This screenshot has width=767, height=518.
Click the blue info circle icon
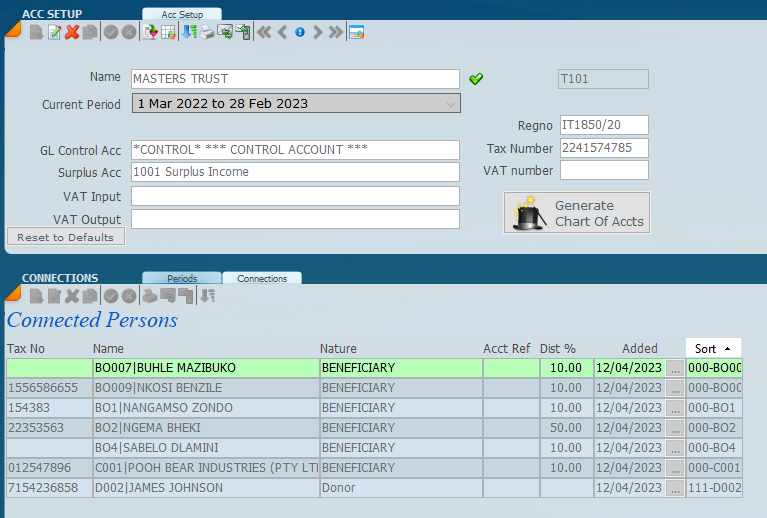tap(299, 32)
